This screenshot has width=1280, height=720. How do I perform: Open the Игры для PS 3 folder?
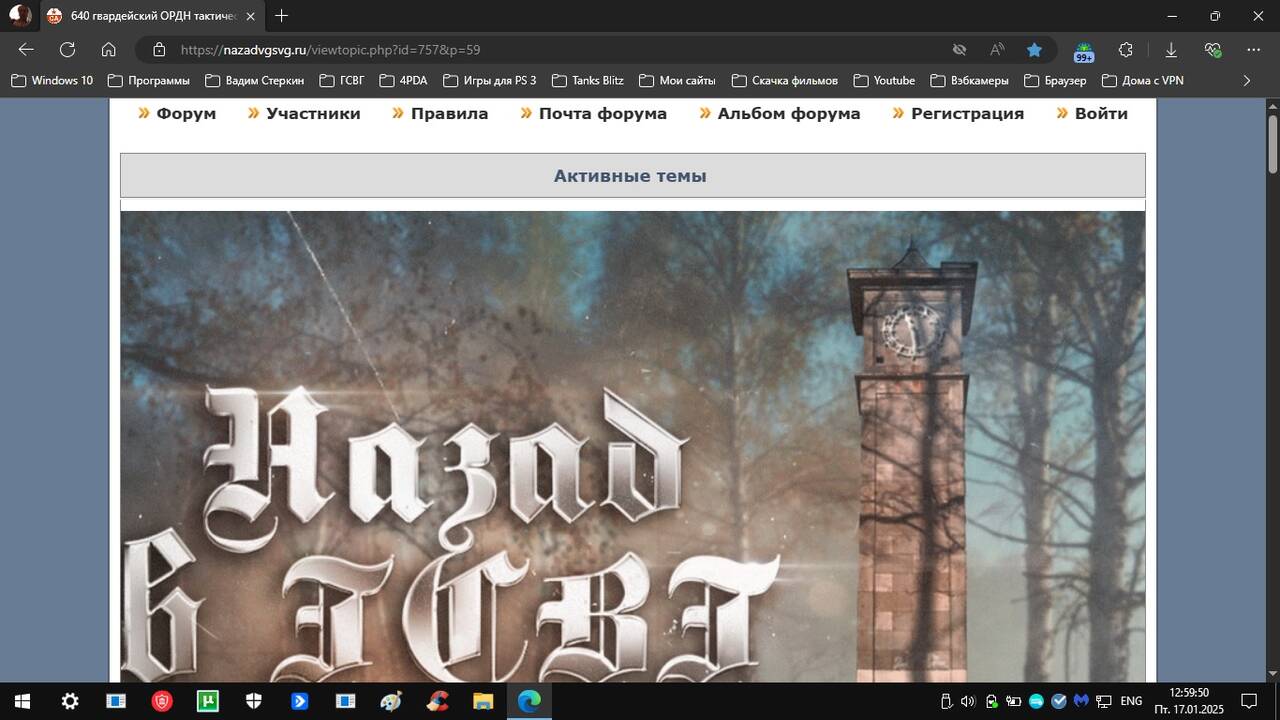[490, 80]
